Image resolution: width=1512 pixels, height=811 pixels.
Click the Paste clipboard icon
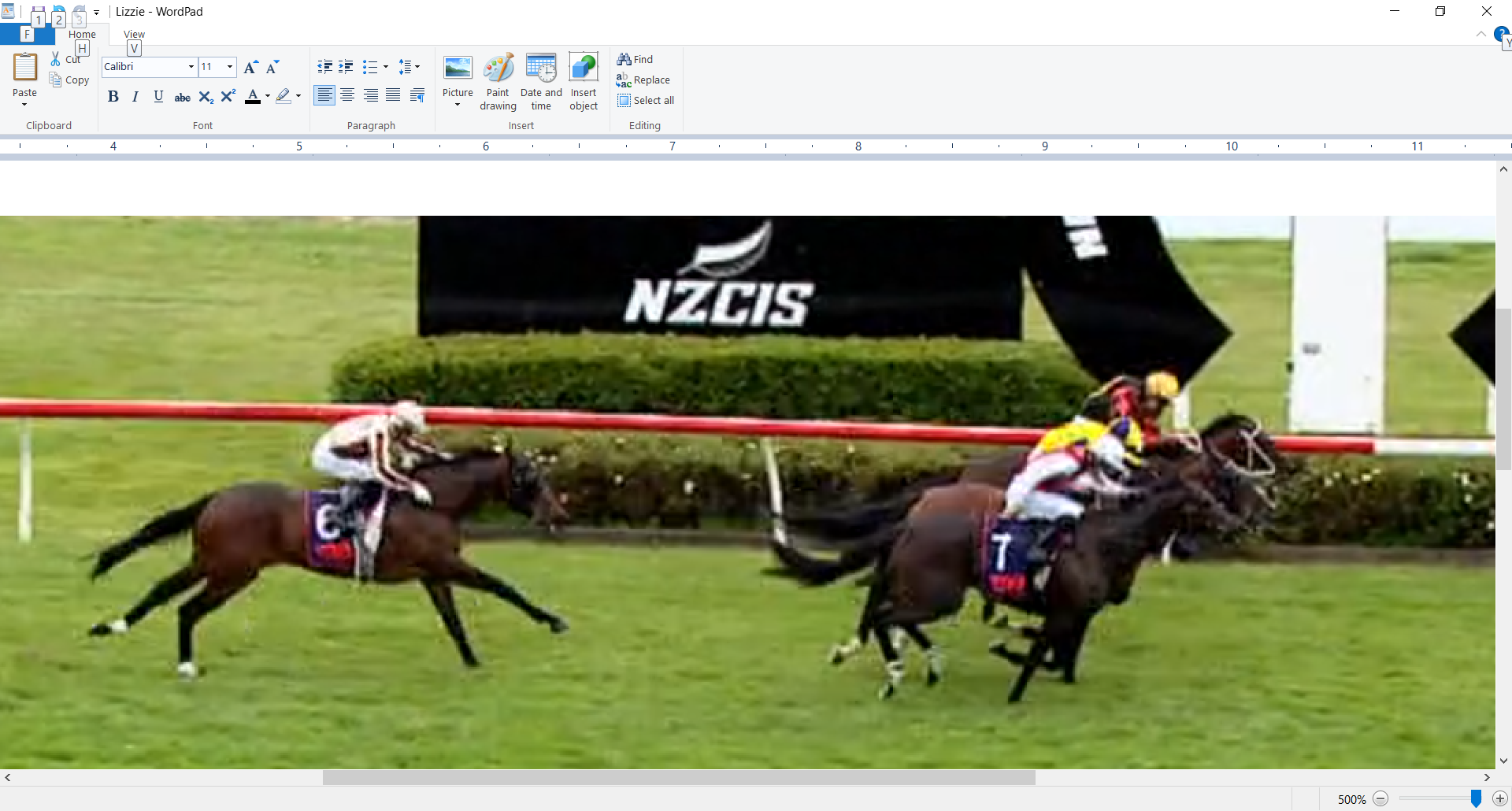[x=24, y=69]
